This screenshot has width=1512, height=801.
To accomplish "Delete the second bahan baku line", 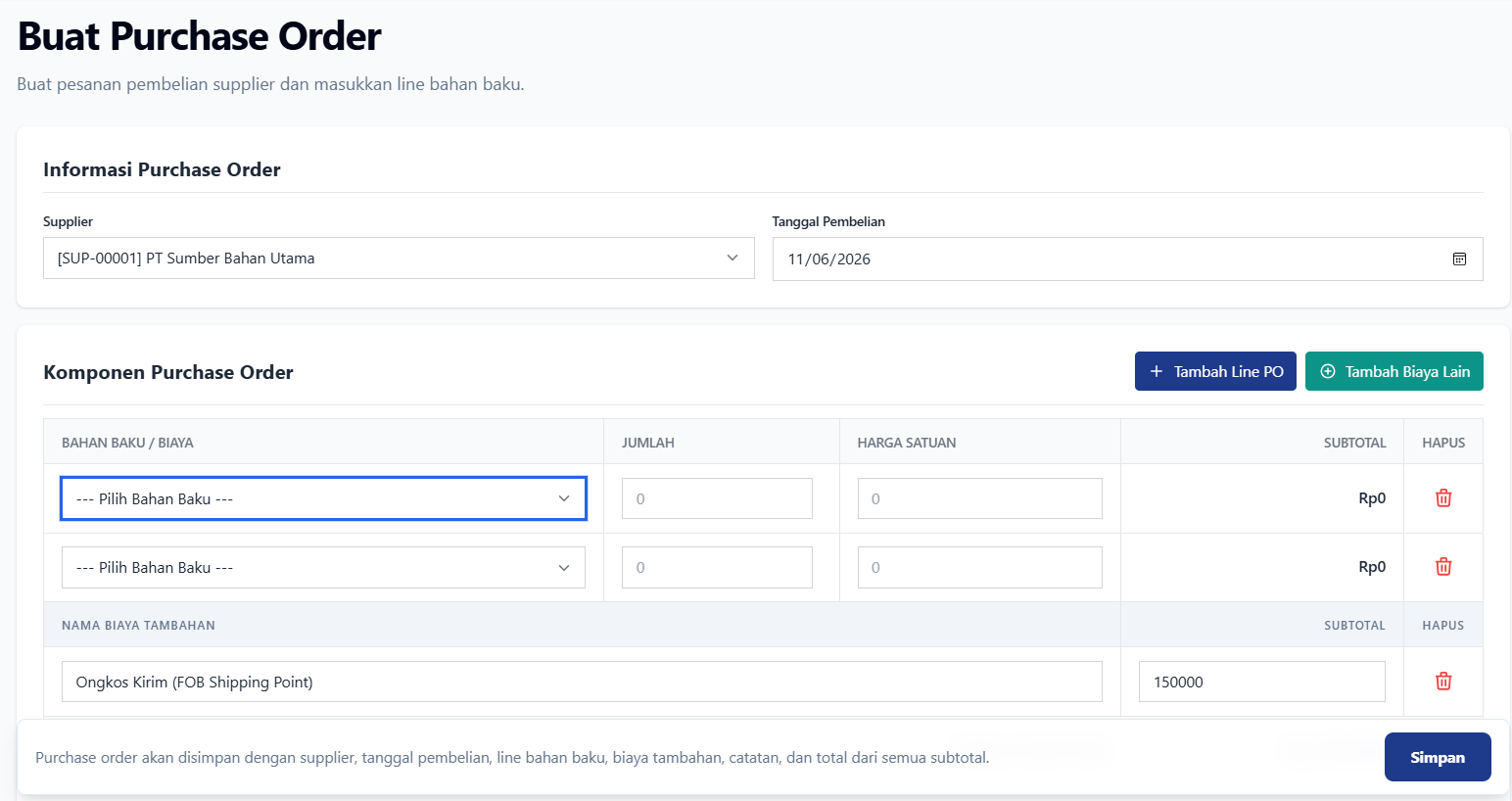I will (1443, 567).
